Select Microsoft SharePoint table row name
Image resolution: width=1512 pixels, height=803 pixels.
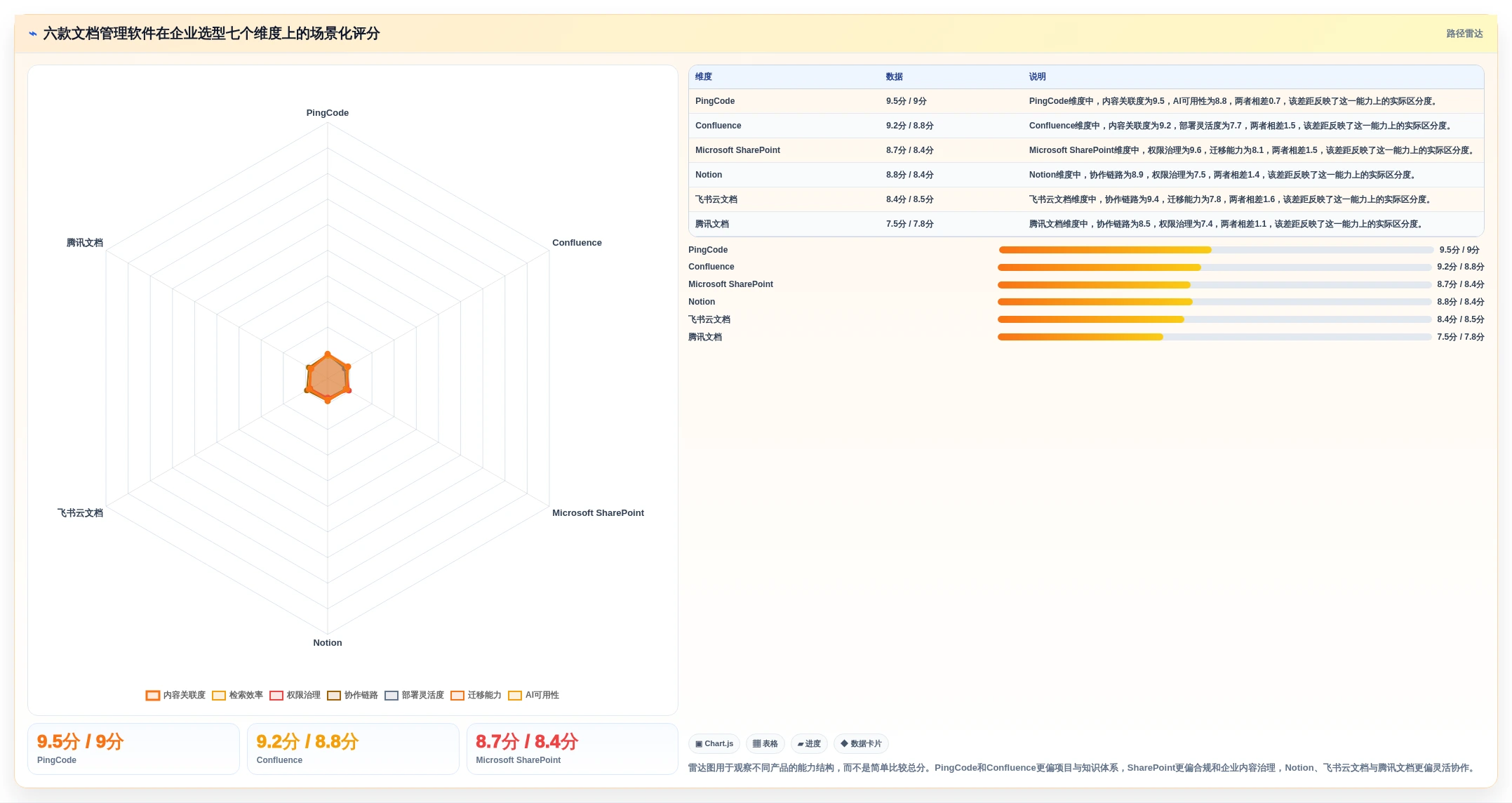[x=737, y=150]
